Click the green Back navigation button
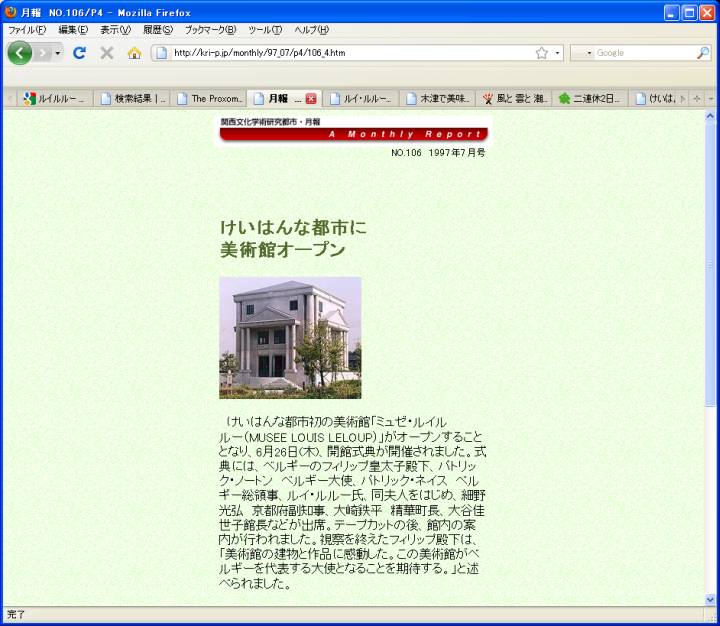The image size is (720, 626). [19, 53]
